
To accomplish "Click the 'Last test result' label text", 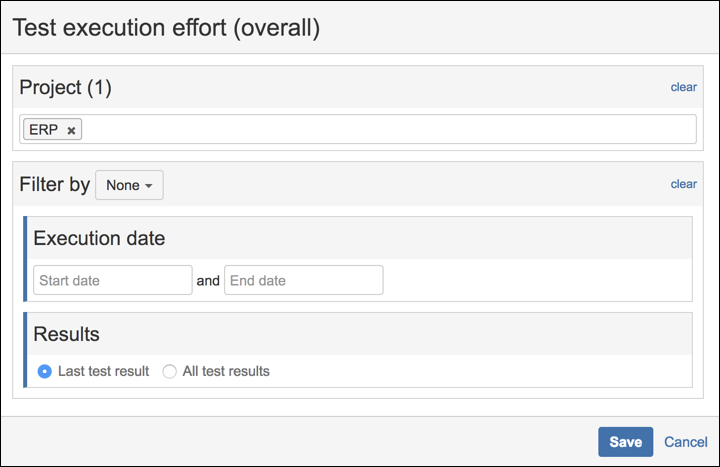I will coord(103,371).
